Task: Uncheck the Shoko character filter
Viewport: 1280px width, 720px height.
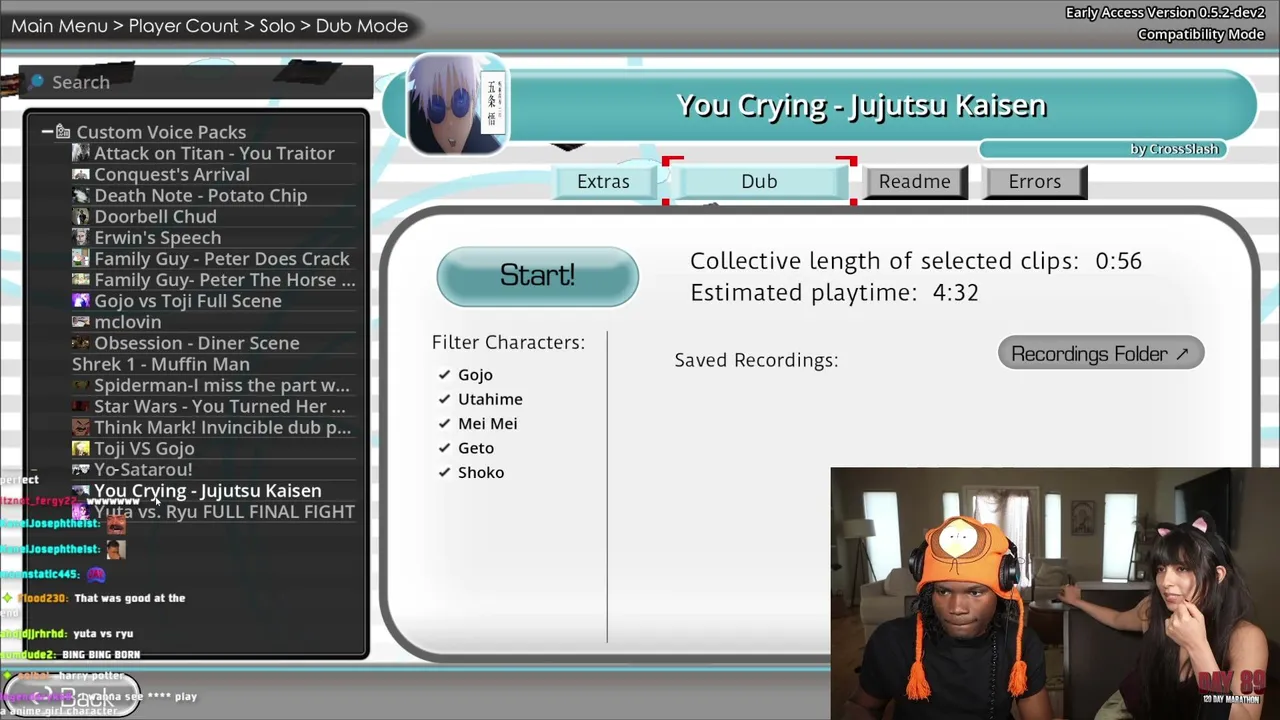Action: tap(444, 472)
